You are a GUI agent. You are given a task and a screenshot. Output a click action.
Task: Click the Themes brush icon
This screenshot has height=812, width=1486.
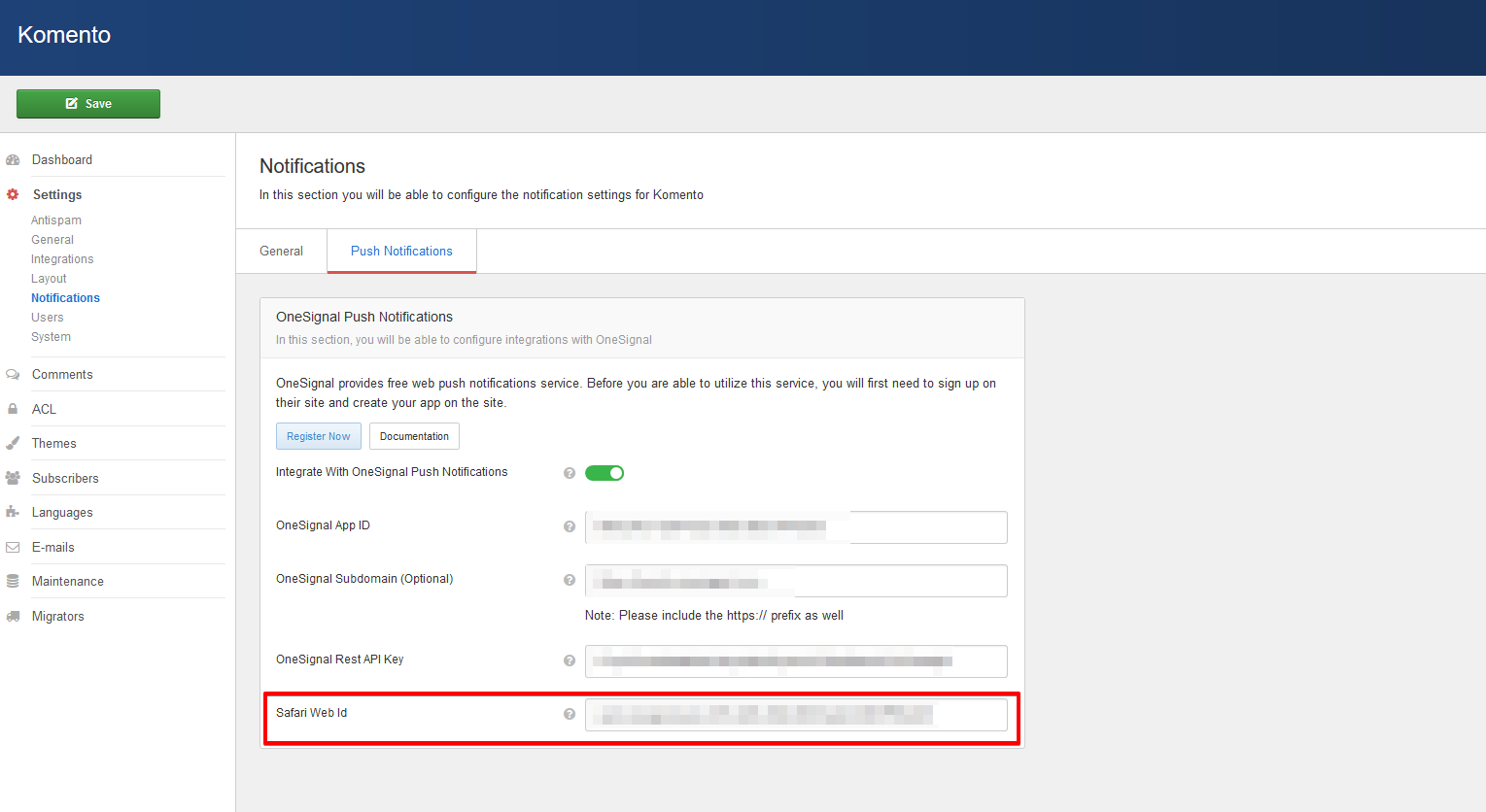13,444
